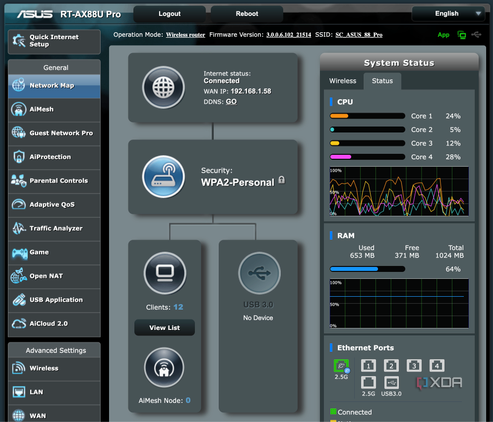
Task: Click the Clients computer monitor icon
Action: pyautogui.click(x=165, y=273)
